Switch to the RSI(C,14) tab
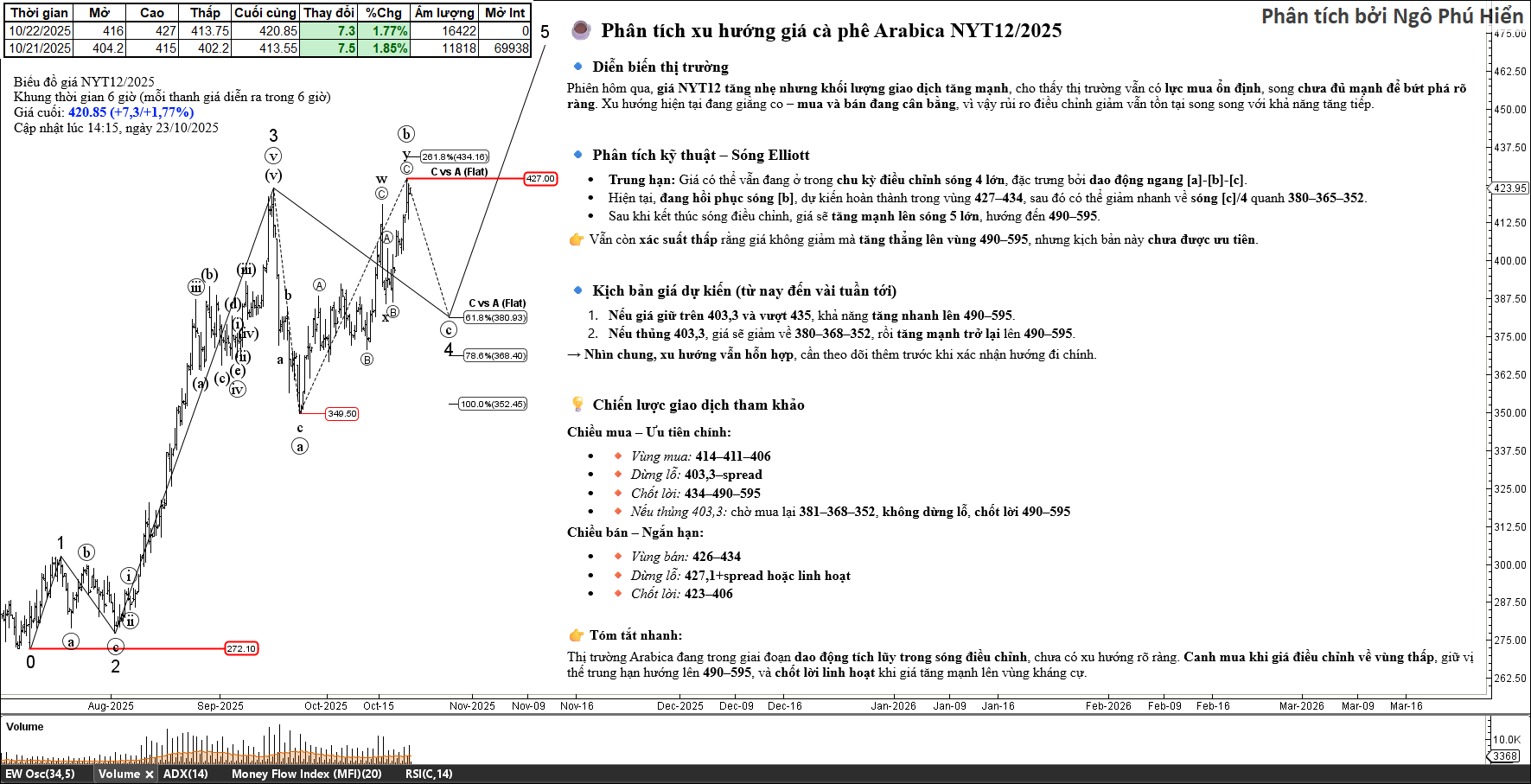Screen dimensions: 1531x784 pyautogui.click(x=428, y=774)
